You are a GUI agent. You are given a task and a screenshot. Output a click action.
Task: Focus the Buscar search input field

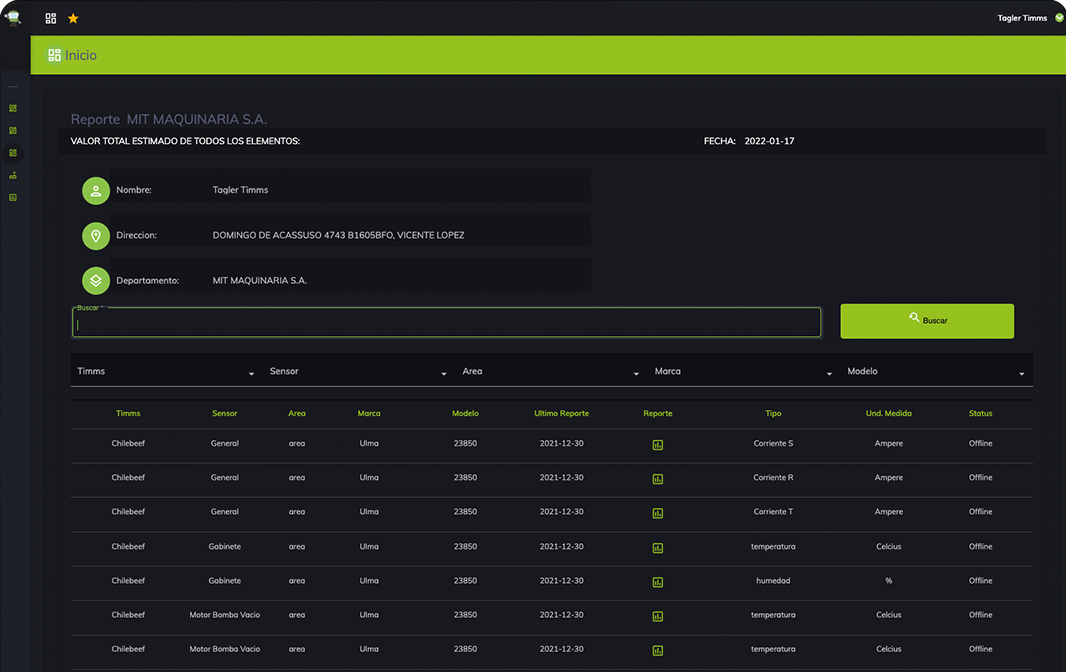[x=447, y=322]
